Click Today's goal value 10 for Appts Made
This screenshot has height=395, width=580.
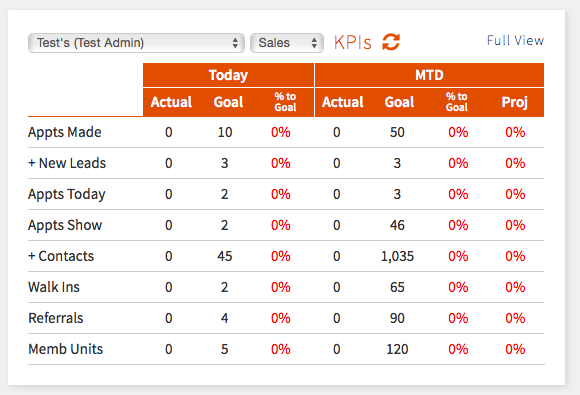click(225, 132)
